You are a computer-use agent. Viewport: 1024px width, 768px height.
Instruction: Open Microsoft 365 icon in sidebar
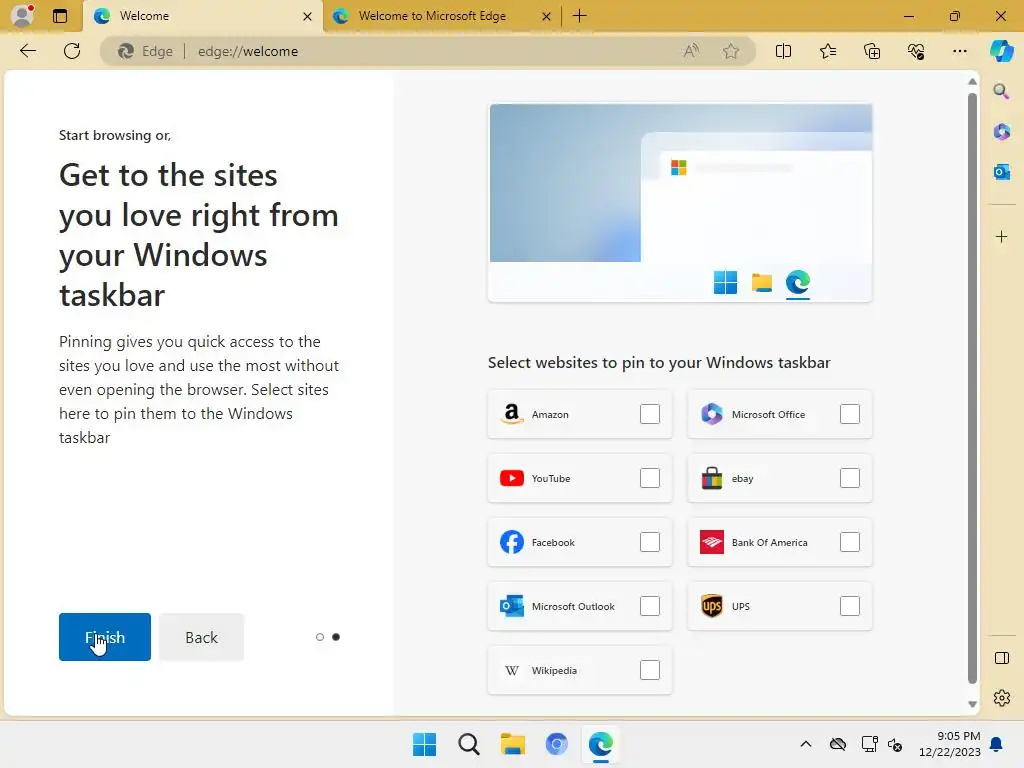(x=1001, y=131)
